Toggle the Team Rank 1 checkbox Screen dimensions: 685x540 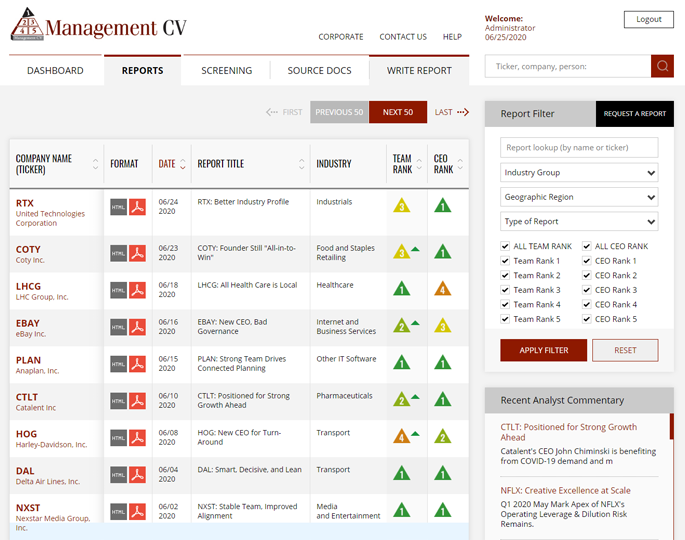pyautogui.click(x=505, y=261)
